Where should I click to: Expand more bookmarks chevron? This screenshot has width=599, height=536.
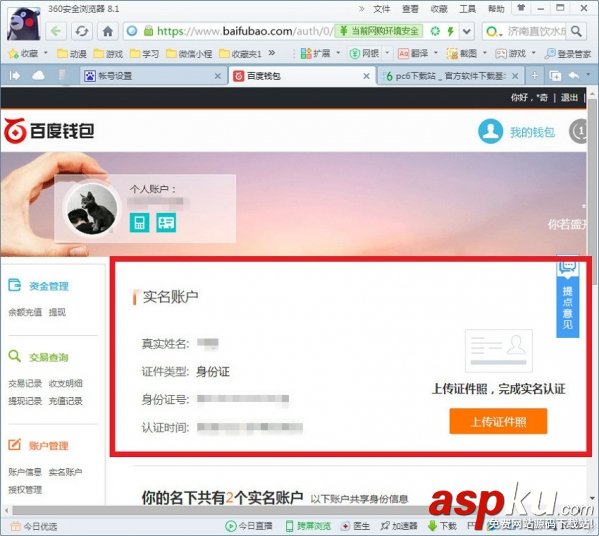[x=272, y=53]
